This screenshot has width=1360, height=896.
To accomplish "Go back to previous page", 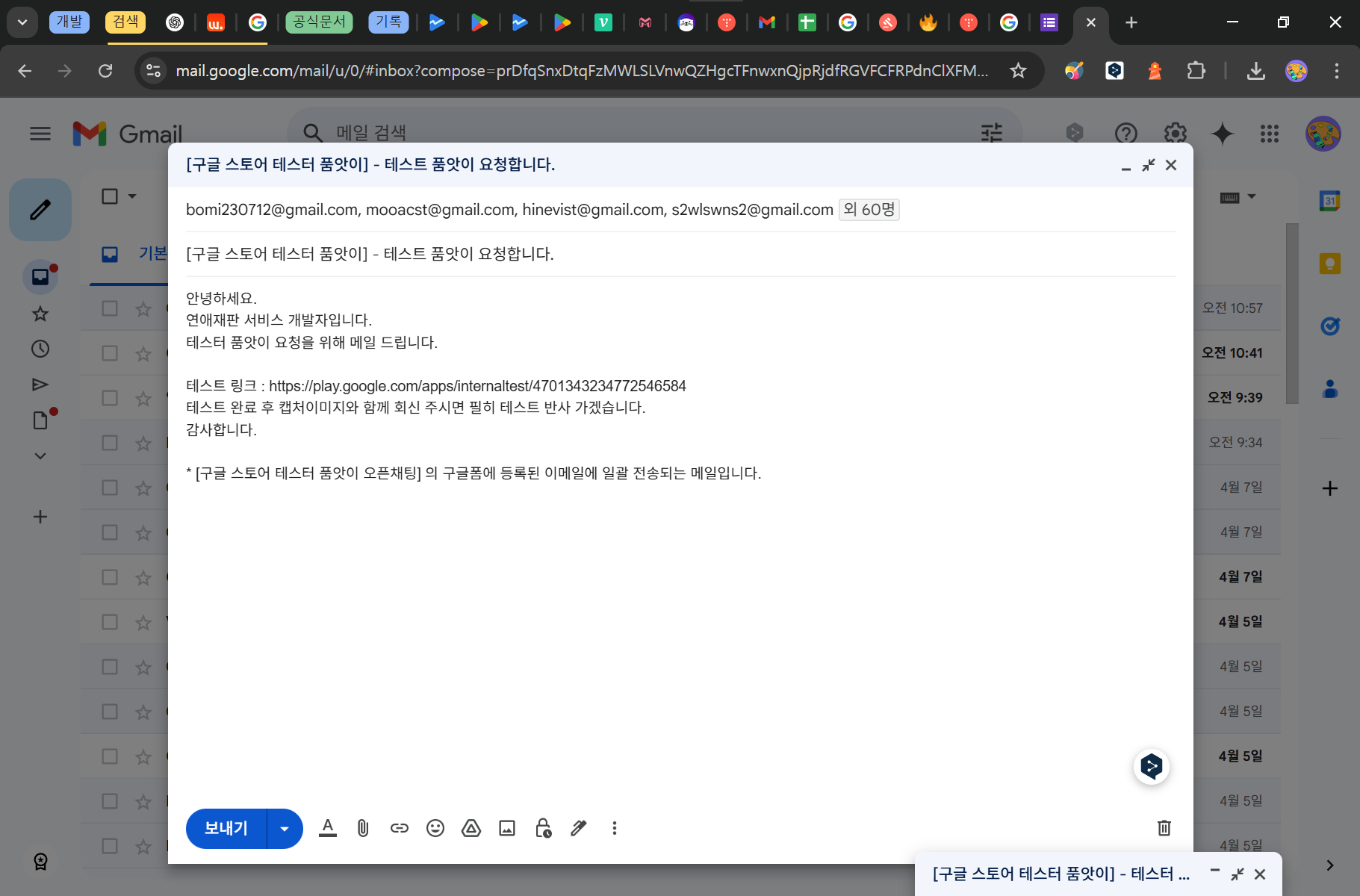I will (25, 71).
